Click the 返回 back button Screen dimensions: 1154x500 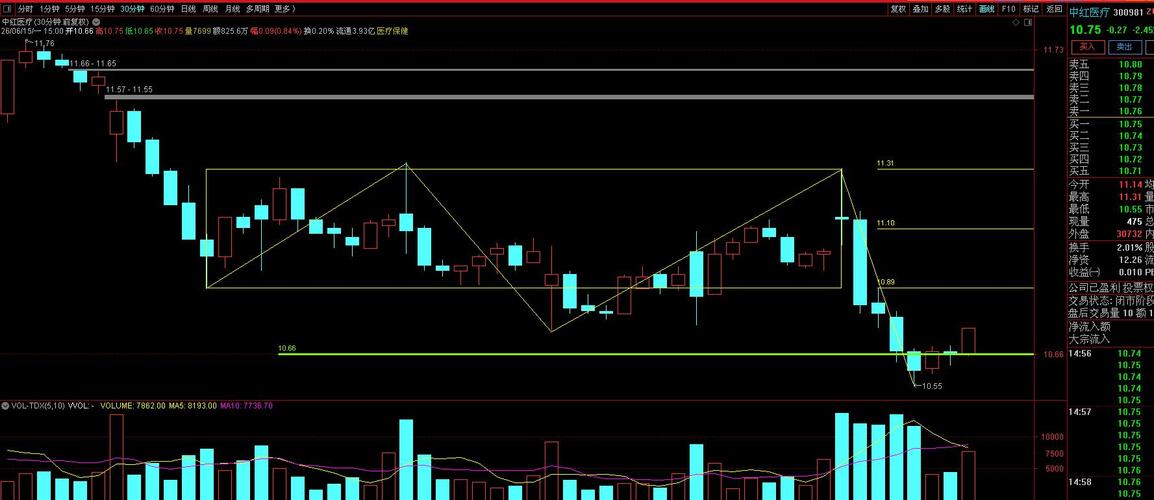coord(1053,9)
